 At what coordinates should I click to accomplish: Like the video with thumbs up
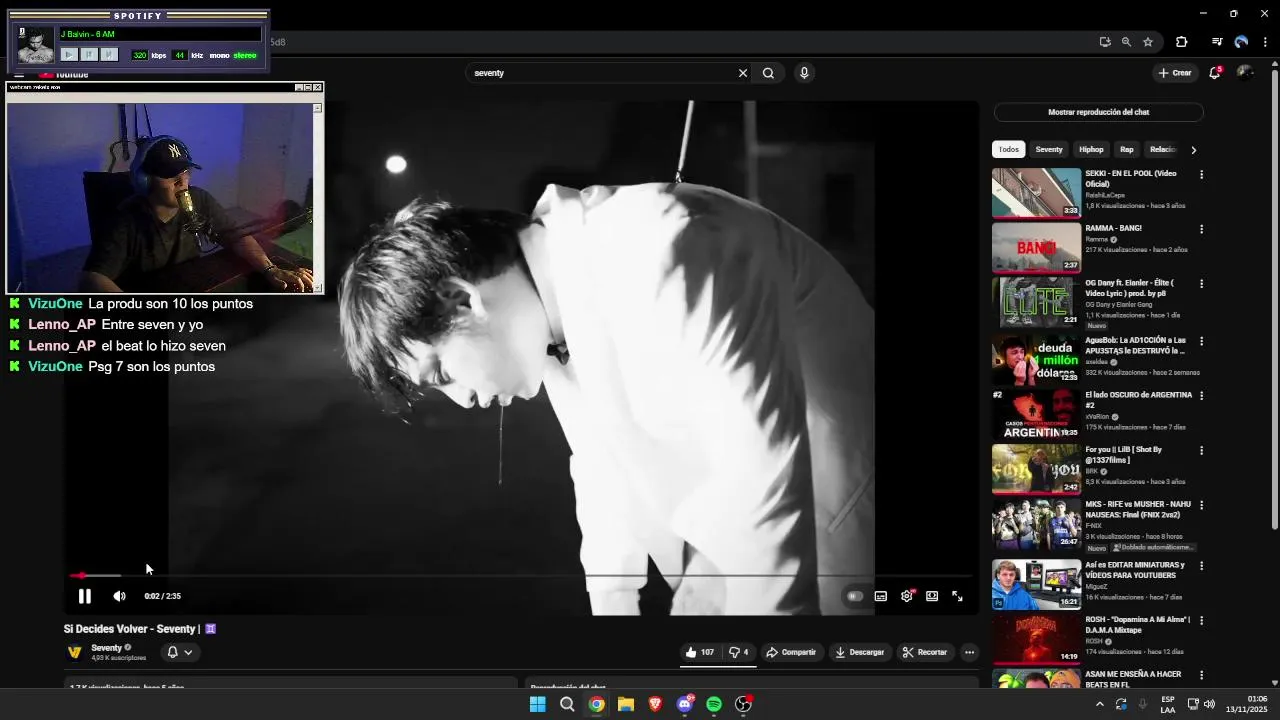700,652
